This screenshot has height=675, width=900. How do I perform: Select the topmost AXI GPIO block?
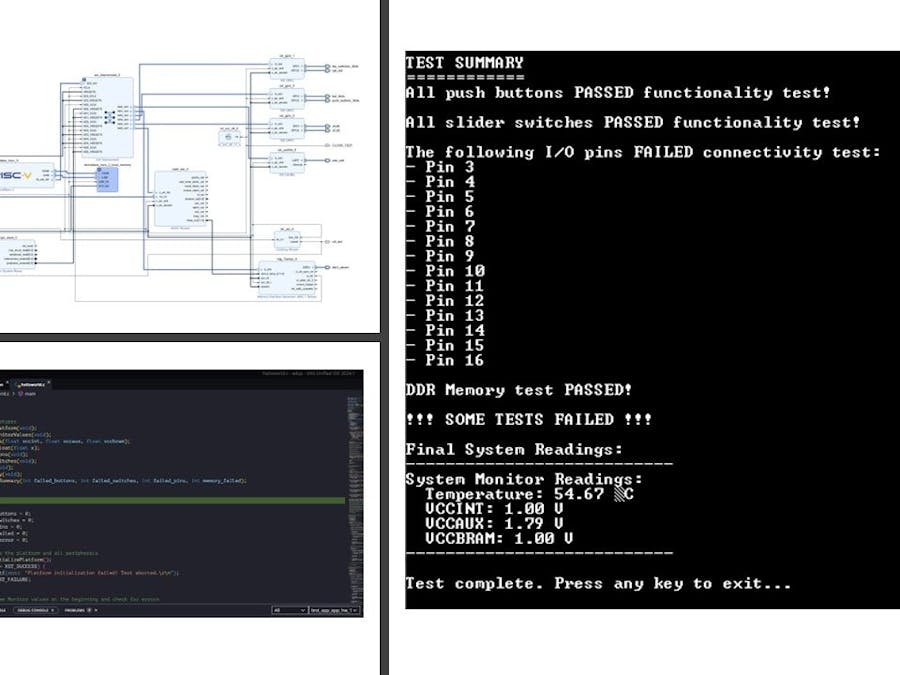click(x=286, y=68)
